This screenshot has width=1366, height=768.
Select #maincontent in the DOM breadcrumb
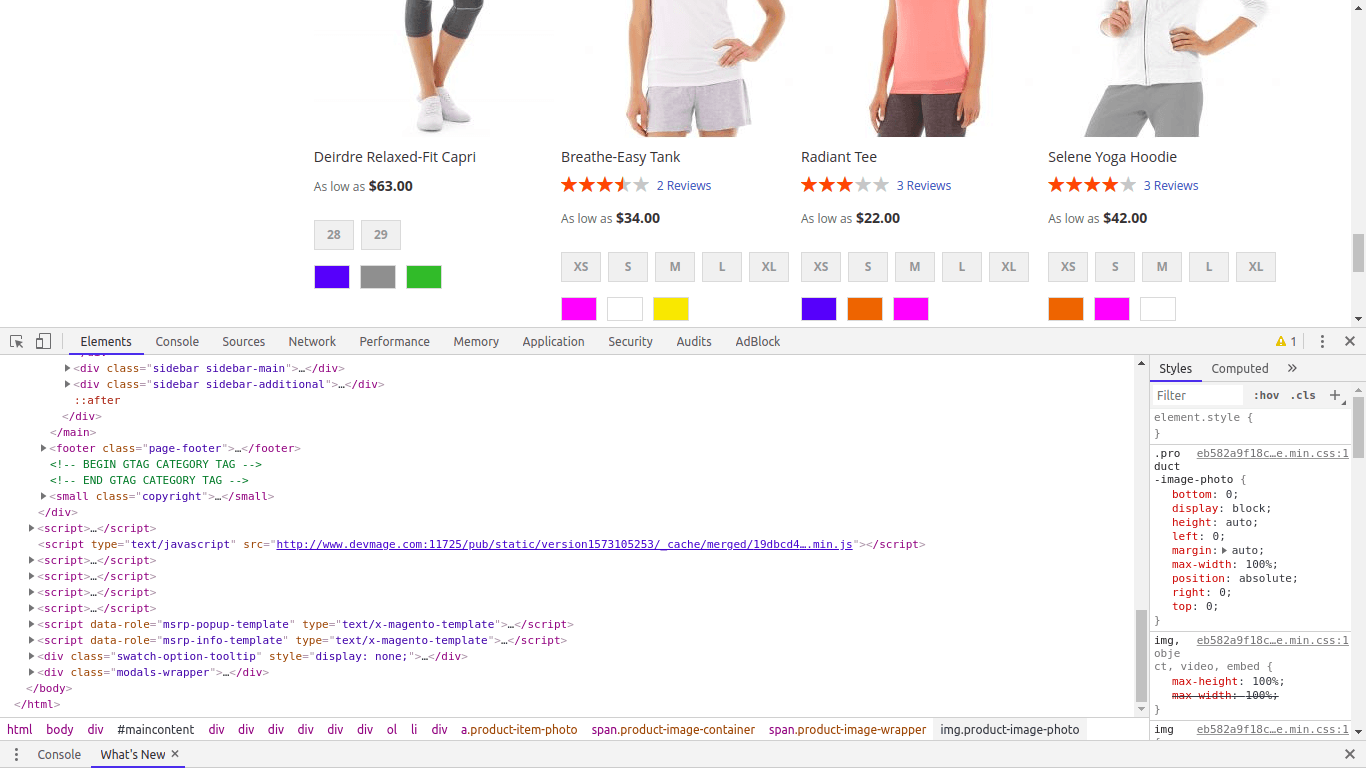pos(156,730)
